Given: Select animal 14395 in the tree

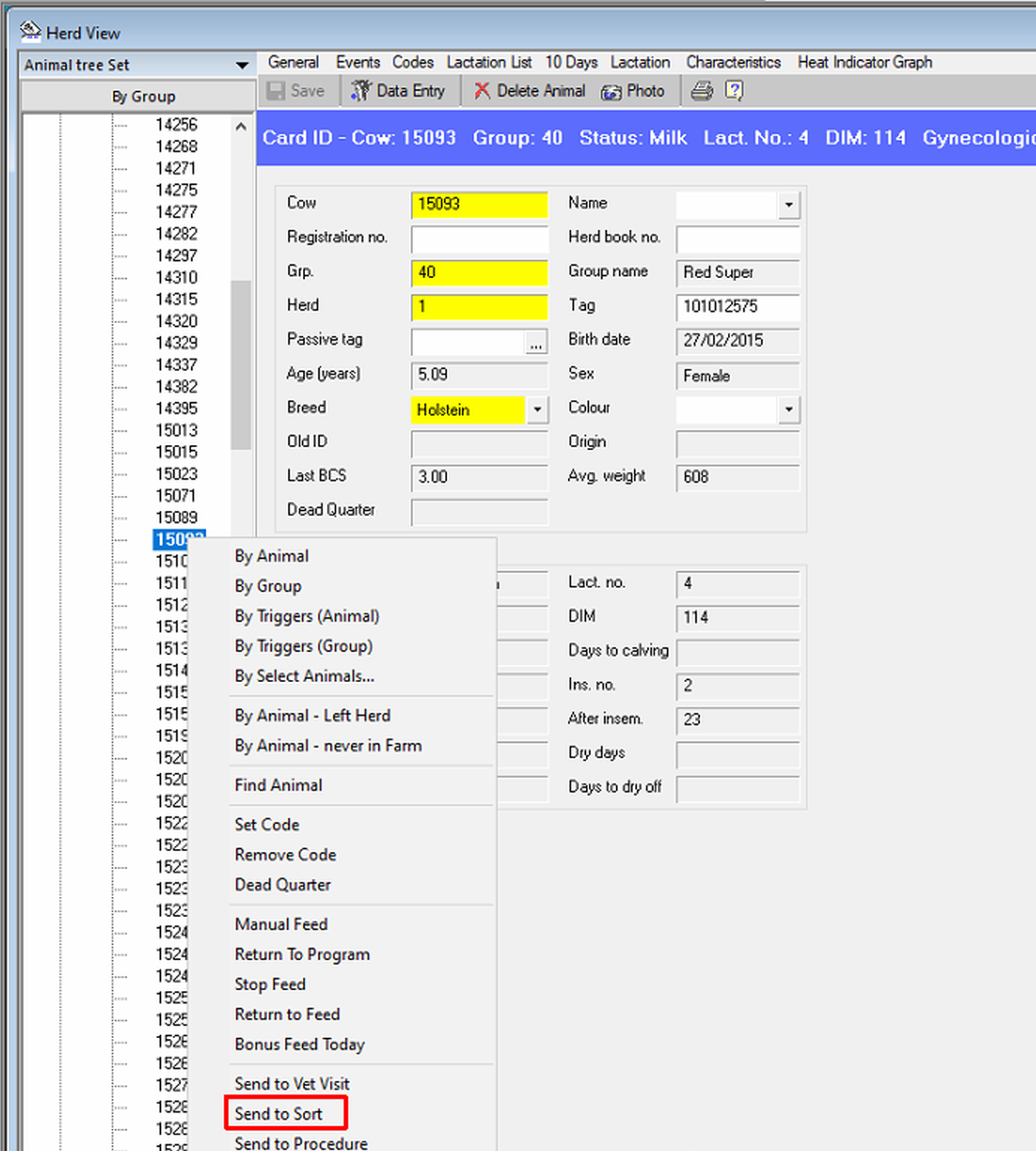Looking at the screenshot, I should (x=176, y=408).
